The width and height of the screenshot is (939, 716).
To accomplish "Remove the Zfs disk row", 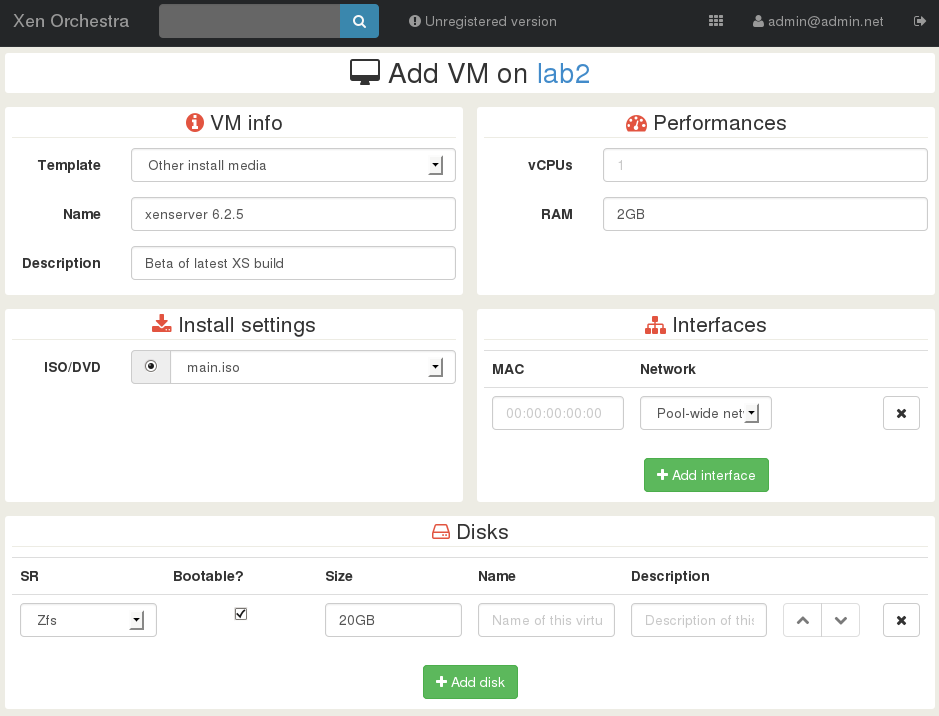I will [x=901, y=620].
